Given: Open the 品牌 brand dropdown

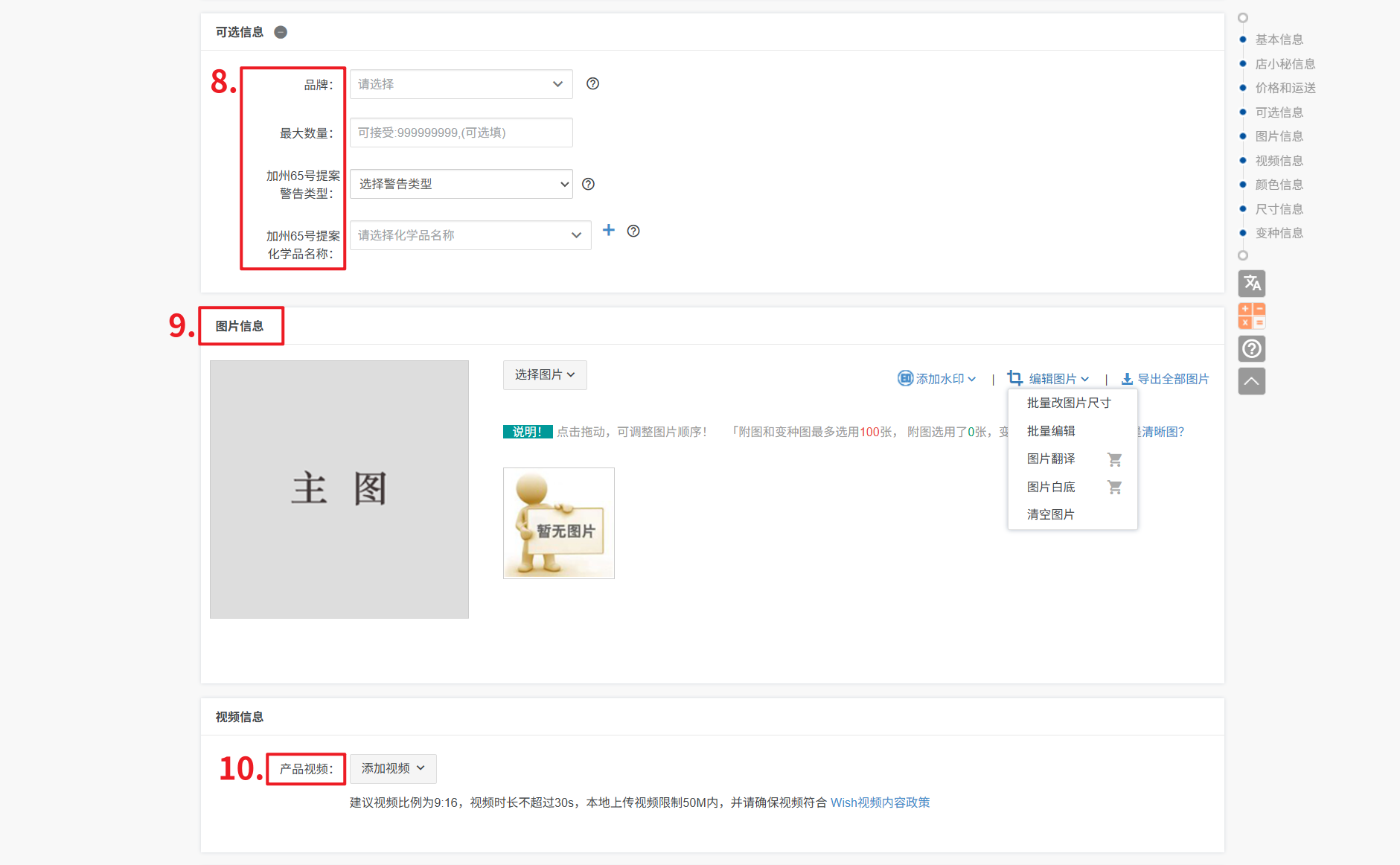Looking at the screenshot, I should click(461, 84).
